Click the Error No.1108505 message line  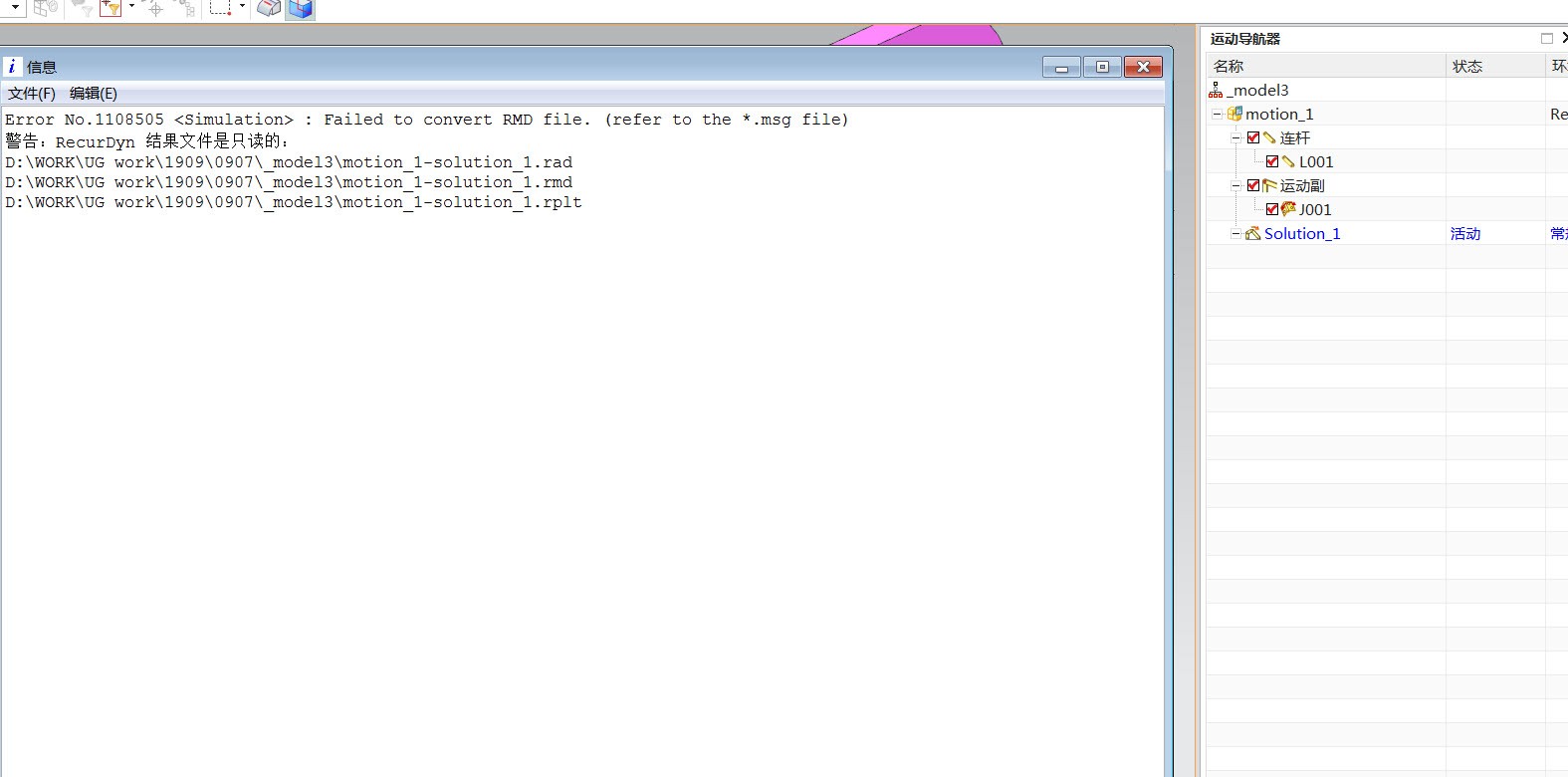click(x=427, y=120)
